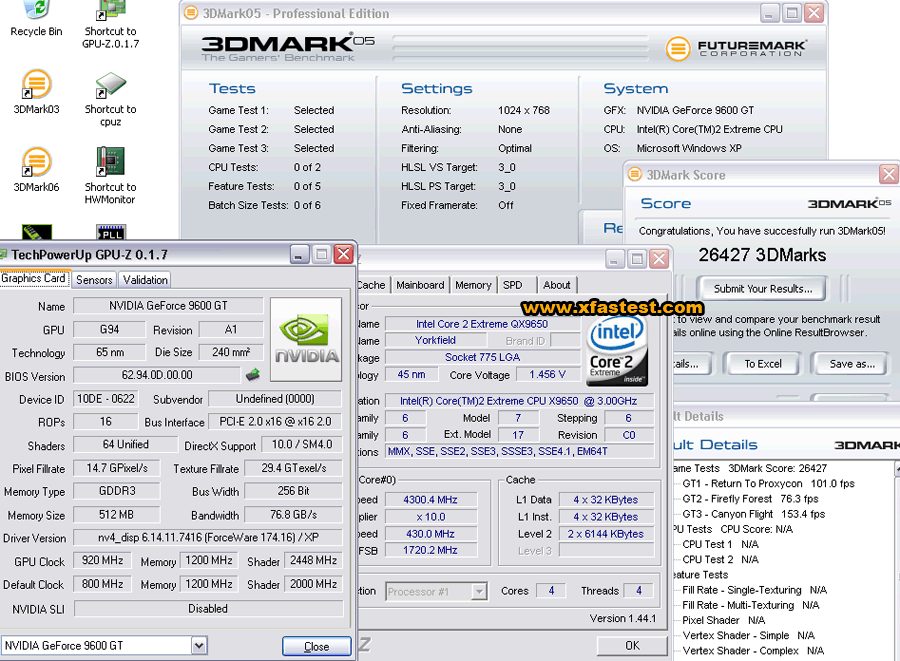Image resolution: width=900 pixels, height=661 pixels.
Task: Switch to the Memory tab in CPU-Z
Action: [x=473, y=285]
